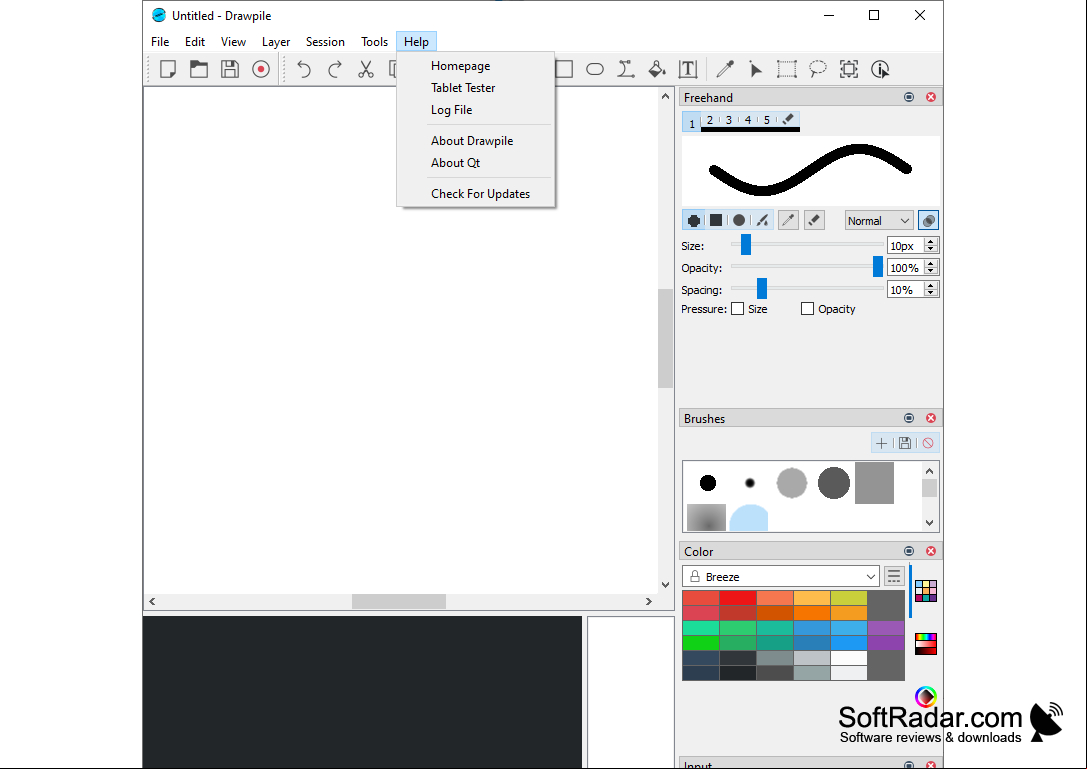Overwrite brush preset with save icon in Brushes

pos(905,443)
